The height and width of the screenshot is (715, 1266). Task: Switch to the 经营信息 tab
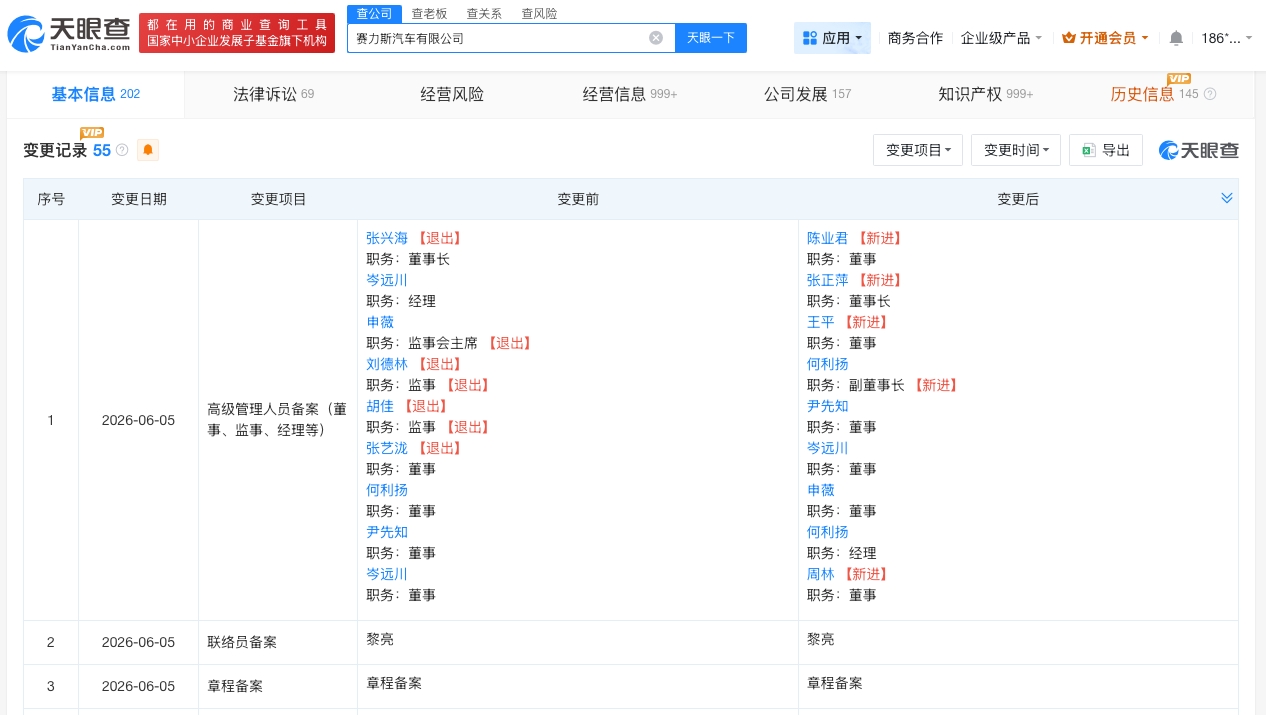630,94
